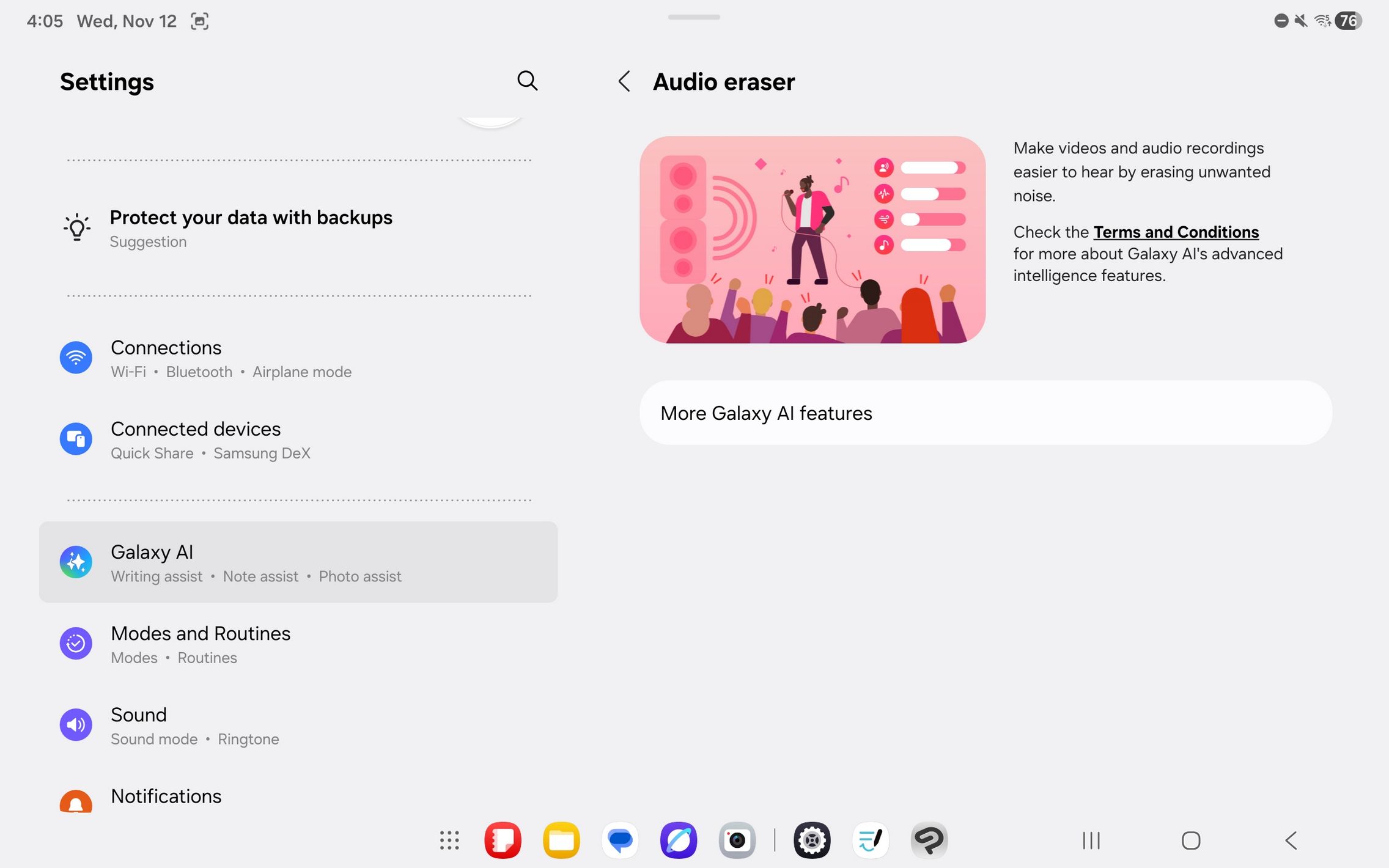Viewport: 1389px width, 868px height.
Task: Open the yellow My Files app
Action: pyautogui.click(x=561, y=840)
